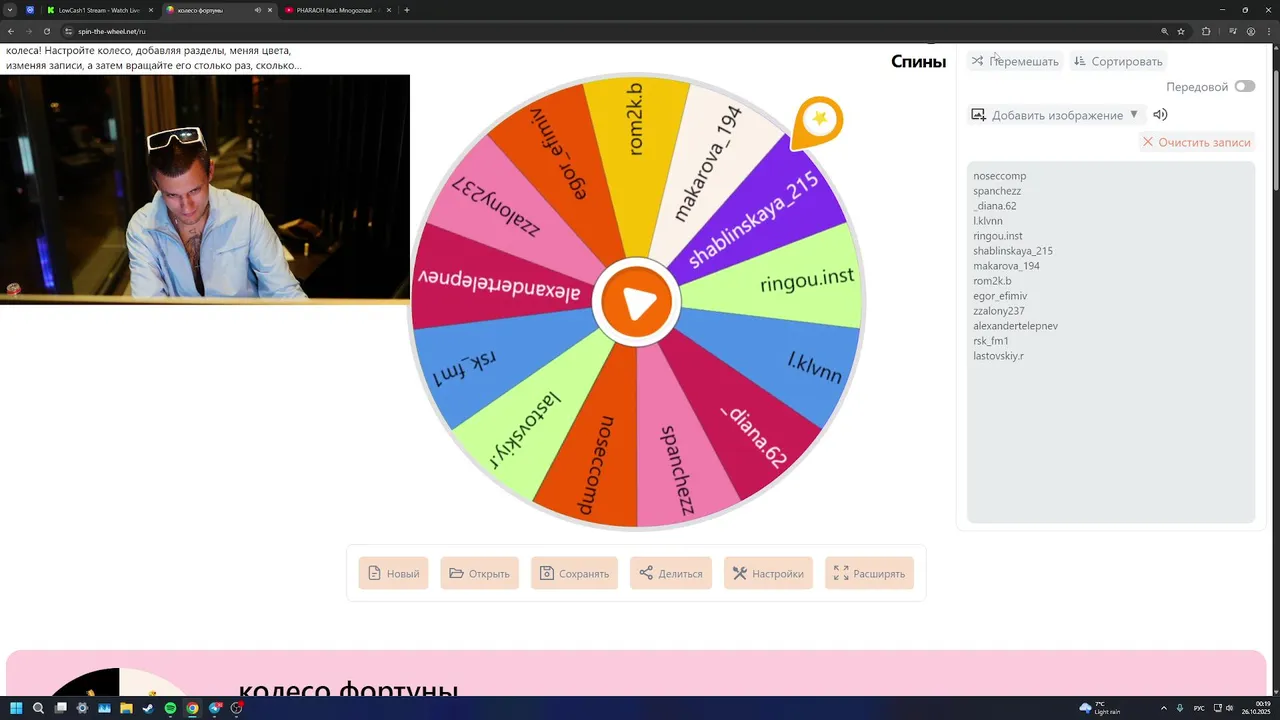The height and width of the screenshot is (720, 1280).
Task: Select the lastovskiy.r entry in the list
Action: point(998,356)
